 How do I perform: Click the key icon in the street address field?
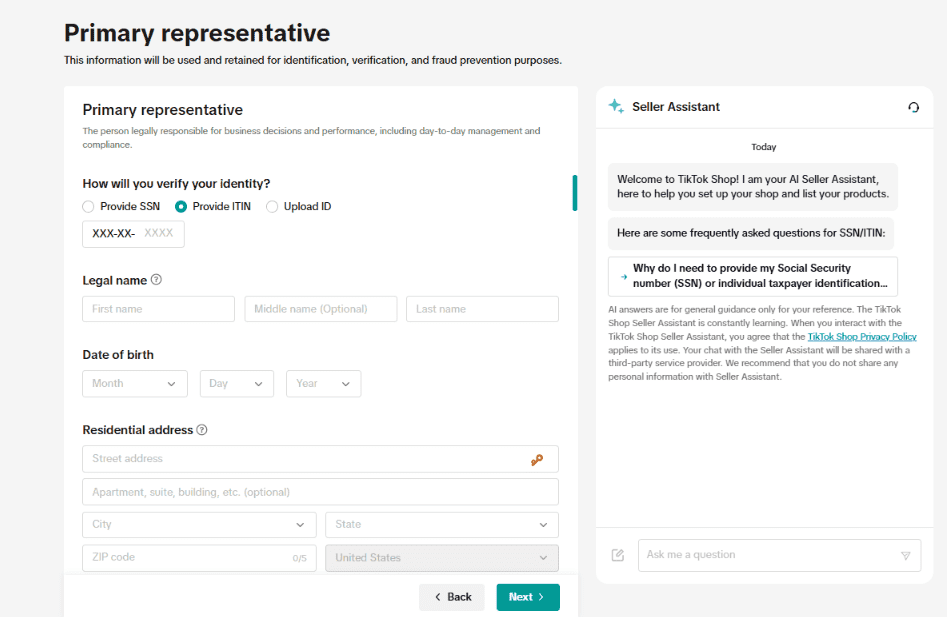click(x=537, y=460)
